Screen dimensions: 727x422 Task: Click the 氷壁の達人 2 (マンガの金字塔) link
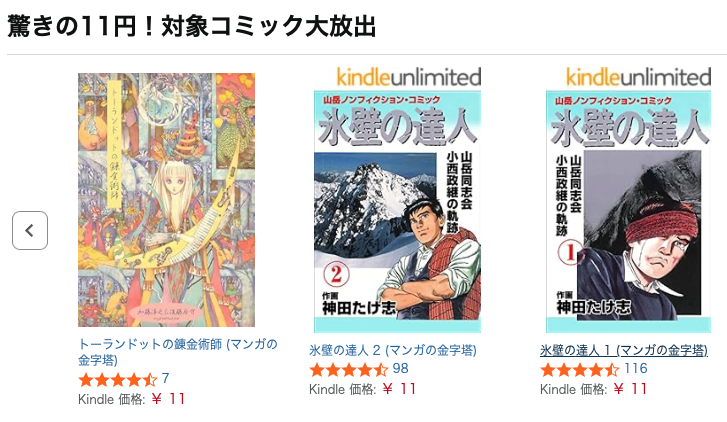click(393, 350)
